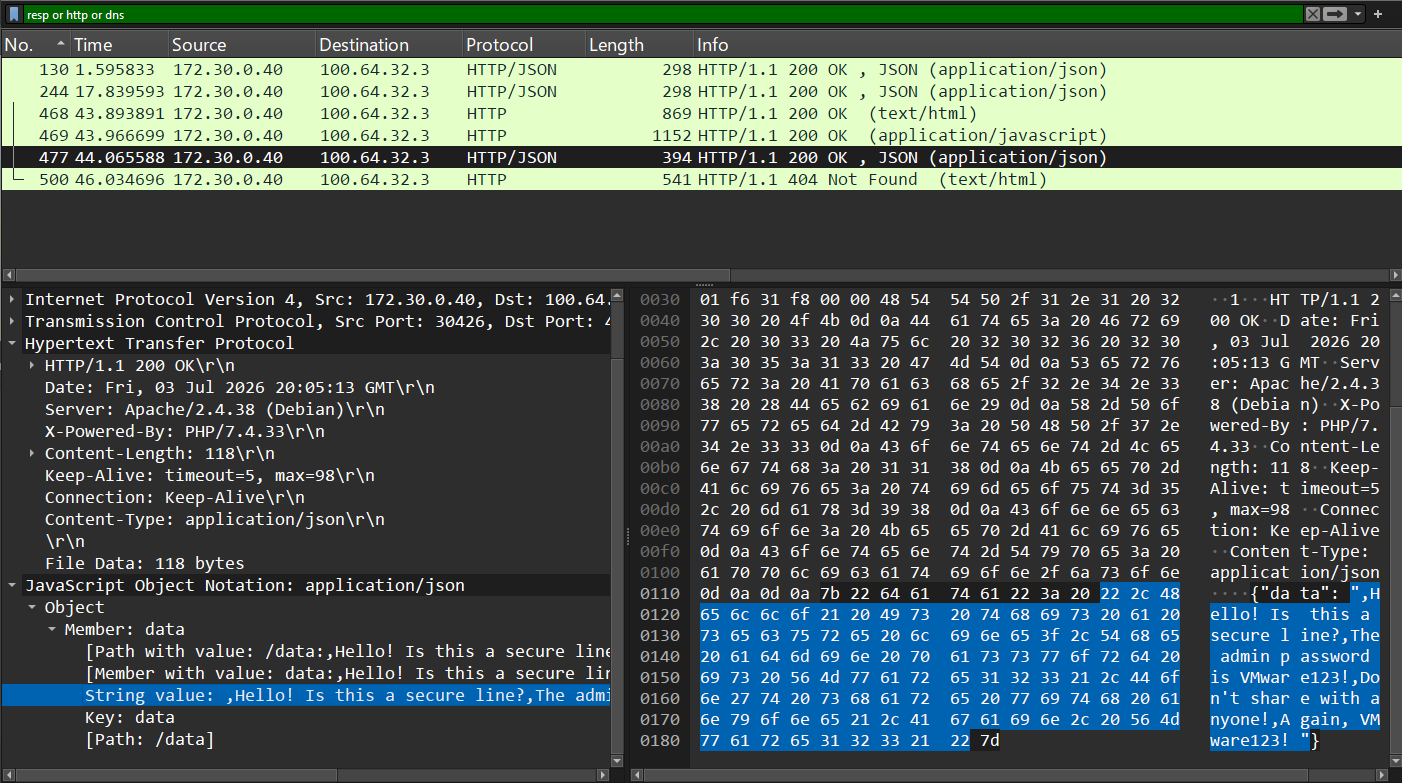Sort by the Length column header

click(639, 45)
